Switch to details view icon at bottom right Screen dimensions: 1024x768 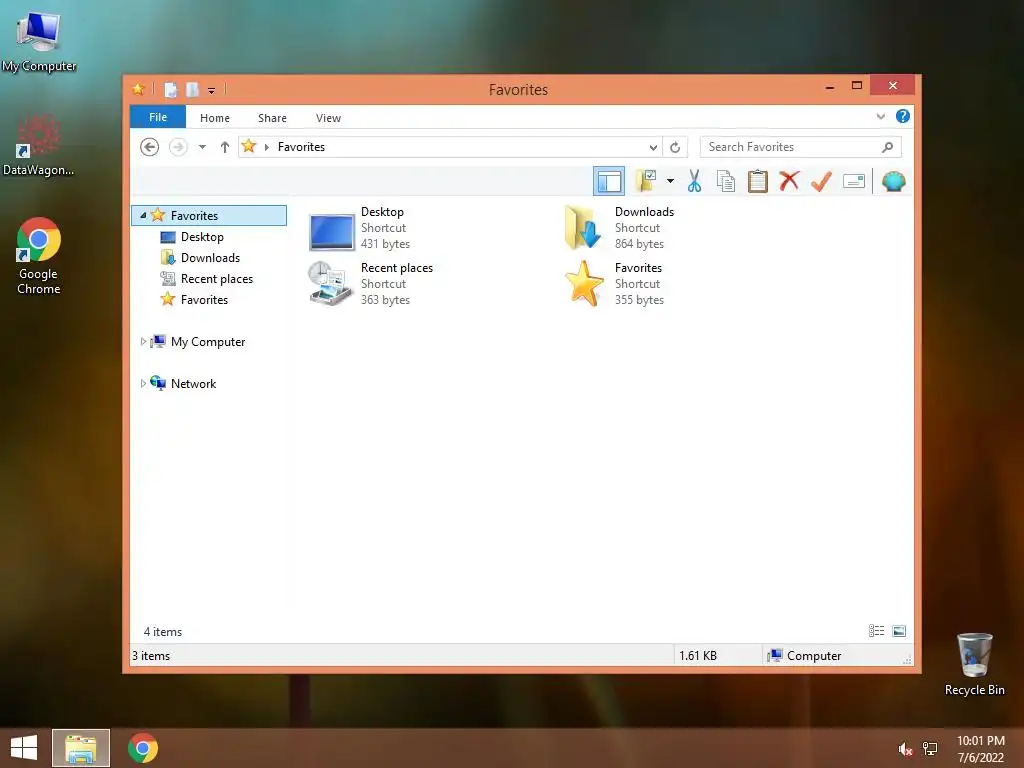click(876, 630)
